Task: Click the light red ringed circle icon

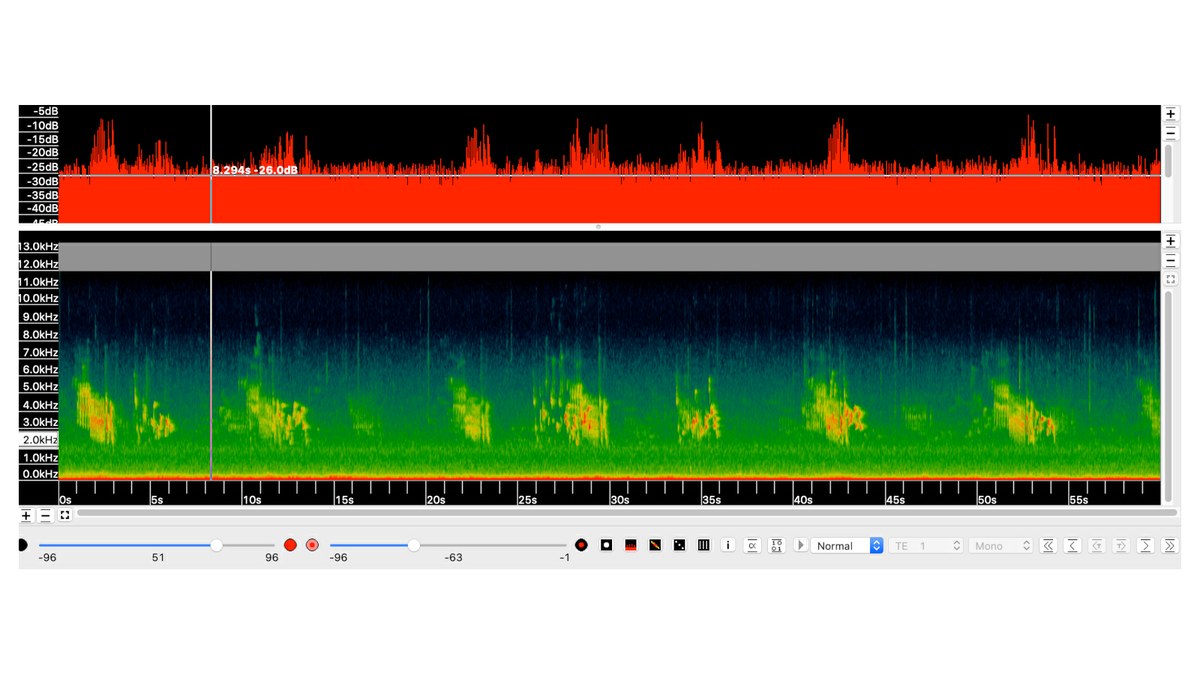Action: (312, 545)
